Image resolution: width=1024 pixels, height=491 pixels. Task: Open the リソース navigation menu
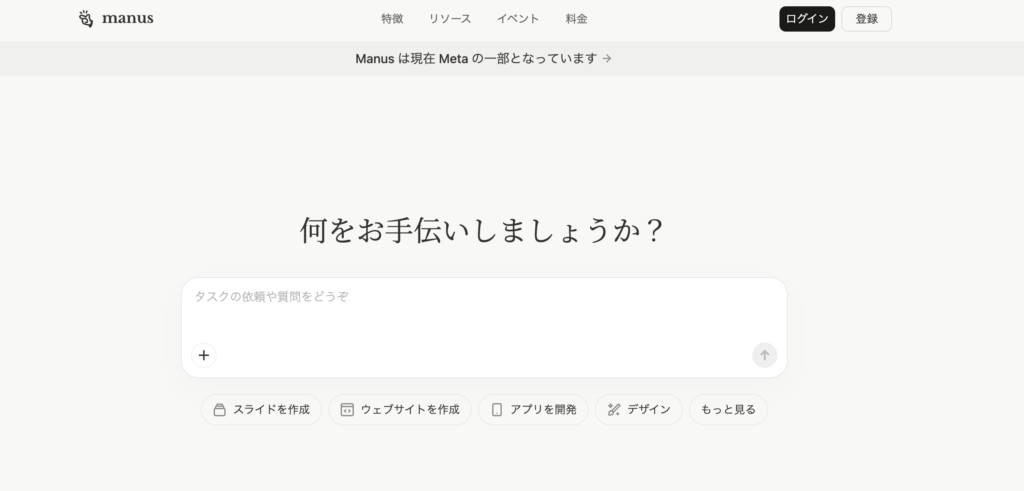449,19
